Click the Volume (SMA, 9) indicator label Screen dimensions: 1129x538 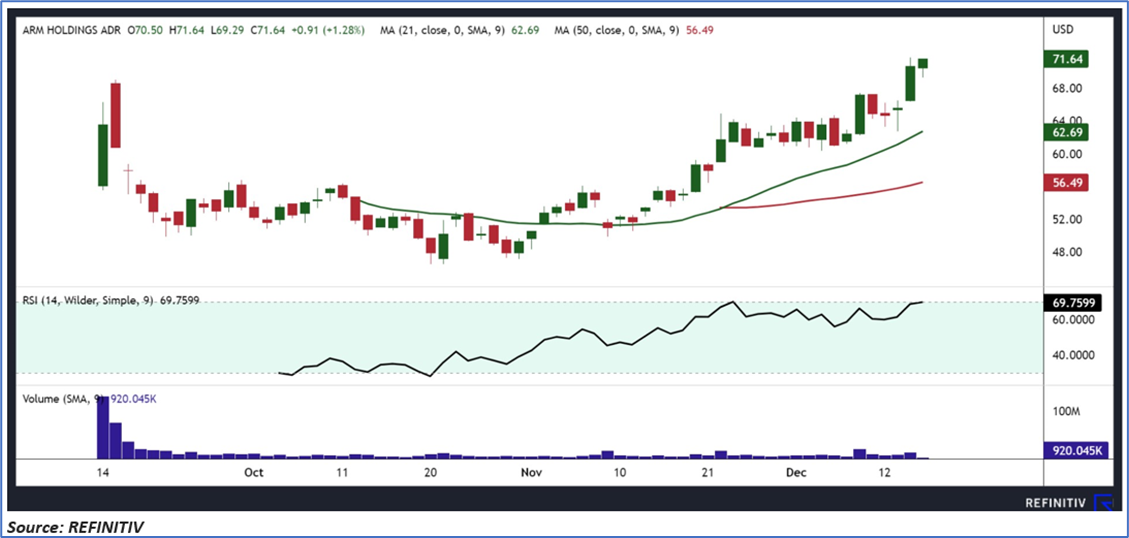pyautogui.click(x=66, y=398)
